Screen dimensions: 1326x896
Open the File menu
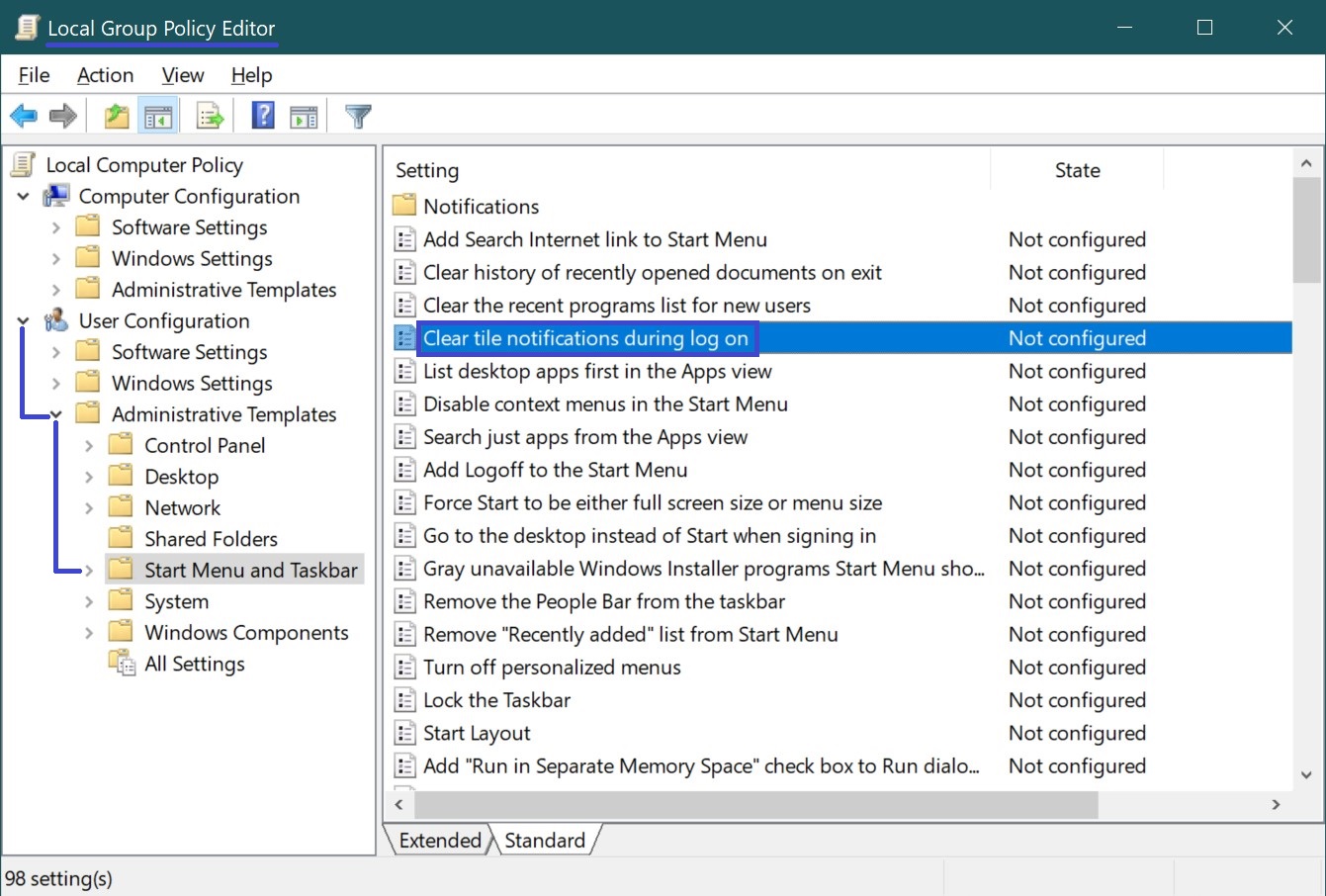click(x=34, y=75)
